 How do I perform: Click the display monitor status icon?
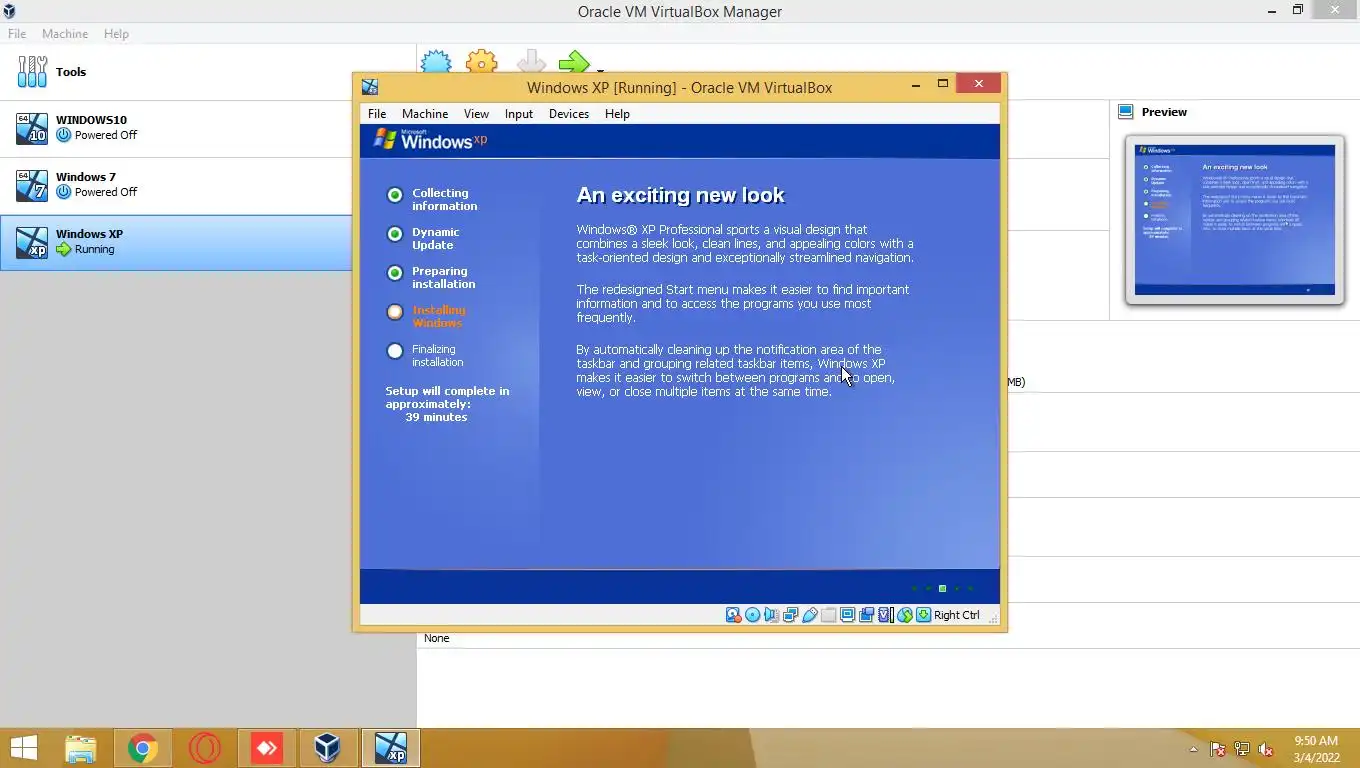847,615
